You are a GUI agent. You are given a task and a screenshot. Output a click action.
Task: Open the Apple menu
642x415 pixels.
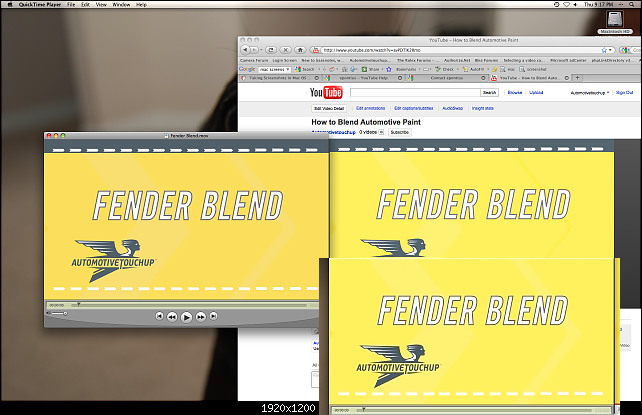[10, 5]
